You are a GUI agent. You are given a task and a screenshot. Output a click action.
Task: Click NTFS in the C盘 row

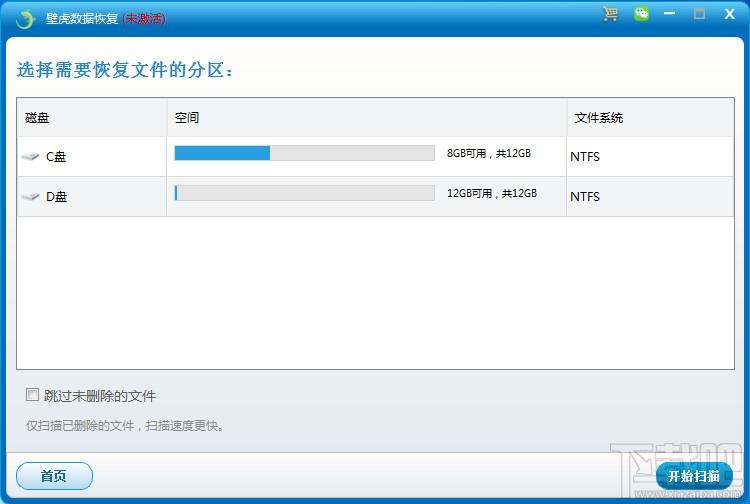pos(585,157)
